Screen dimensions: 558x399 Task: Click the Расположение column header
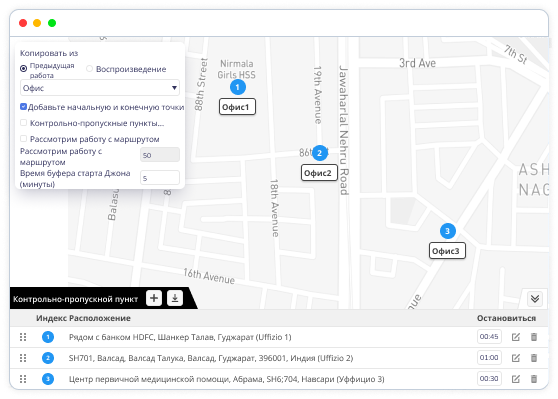(100, 318)
